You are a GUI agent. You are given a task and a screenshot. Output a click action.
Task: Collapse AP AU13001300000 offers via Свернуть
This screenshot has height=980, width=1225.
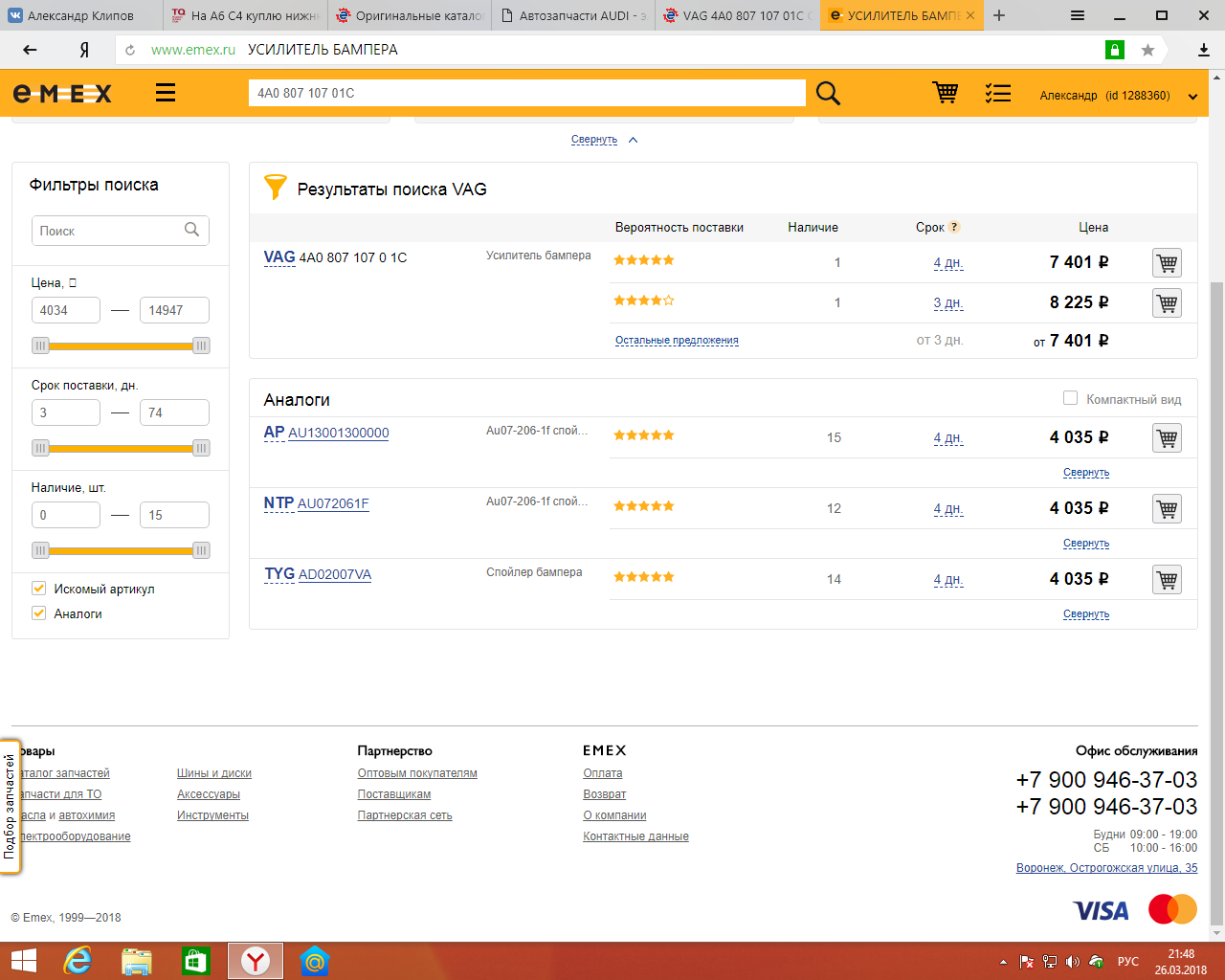click(x=1085, y=473)
